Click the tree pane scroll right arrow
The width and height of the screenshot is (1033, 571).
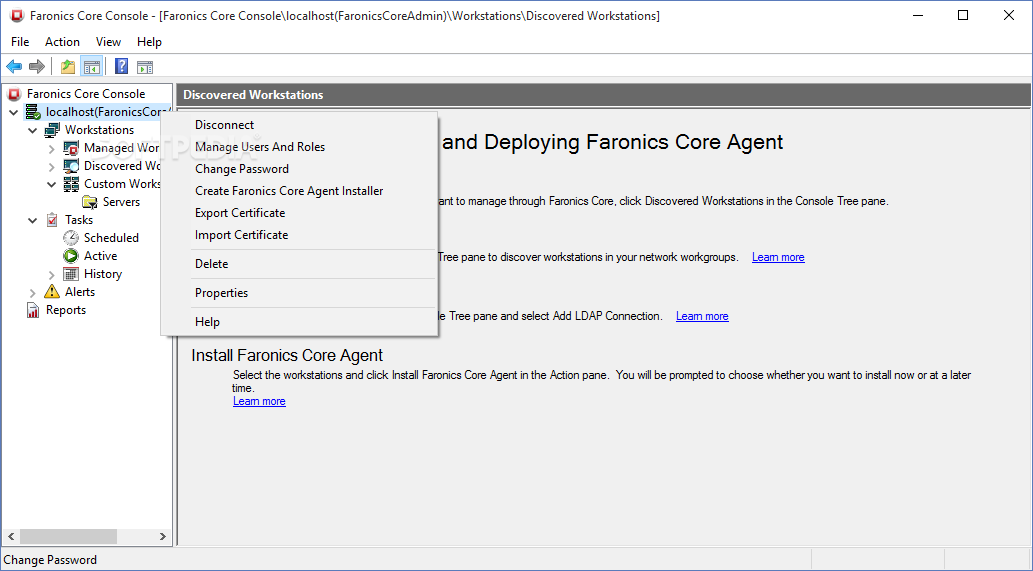click(x=163, y=536)
